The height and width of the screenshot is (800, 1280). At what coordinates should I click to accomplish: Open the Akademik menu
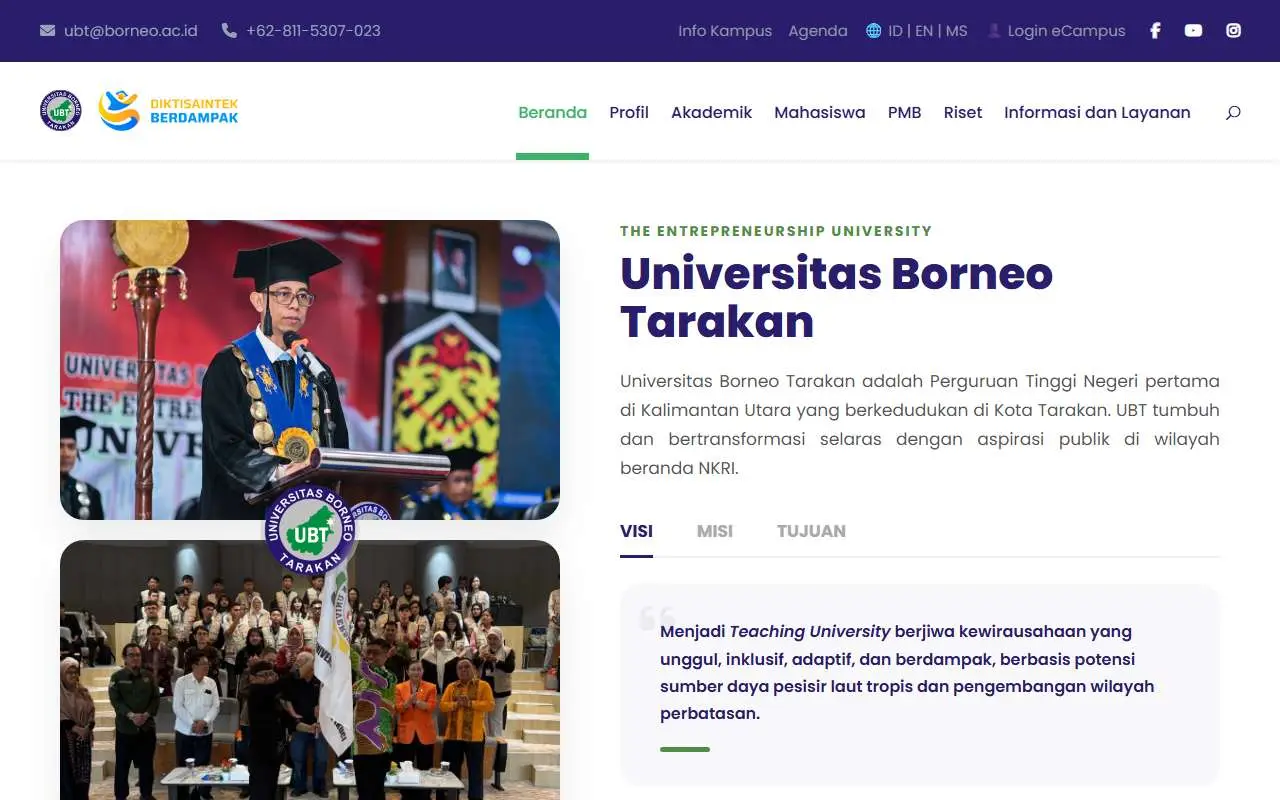[x=711, y=112]
